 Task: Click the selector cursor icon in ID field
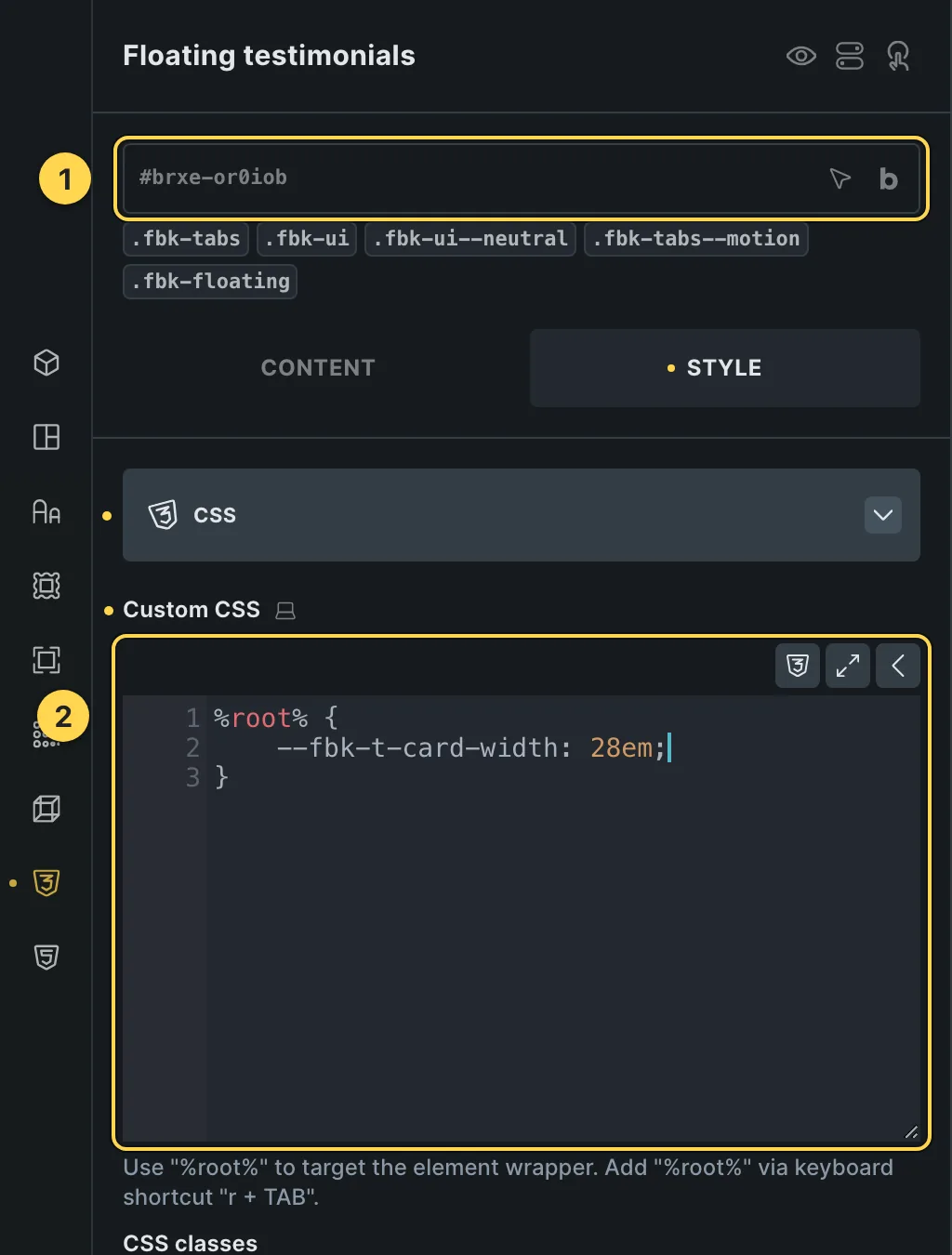point(840,178)
